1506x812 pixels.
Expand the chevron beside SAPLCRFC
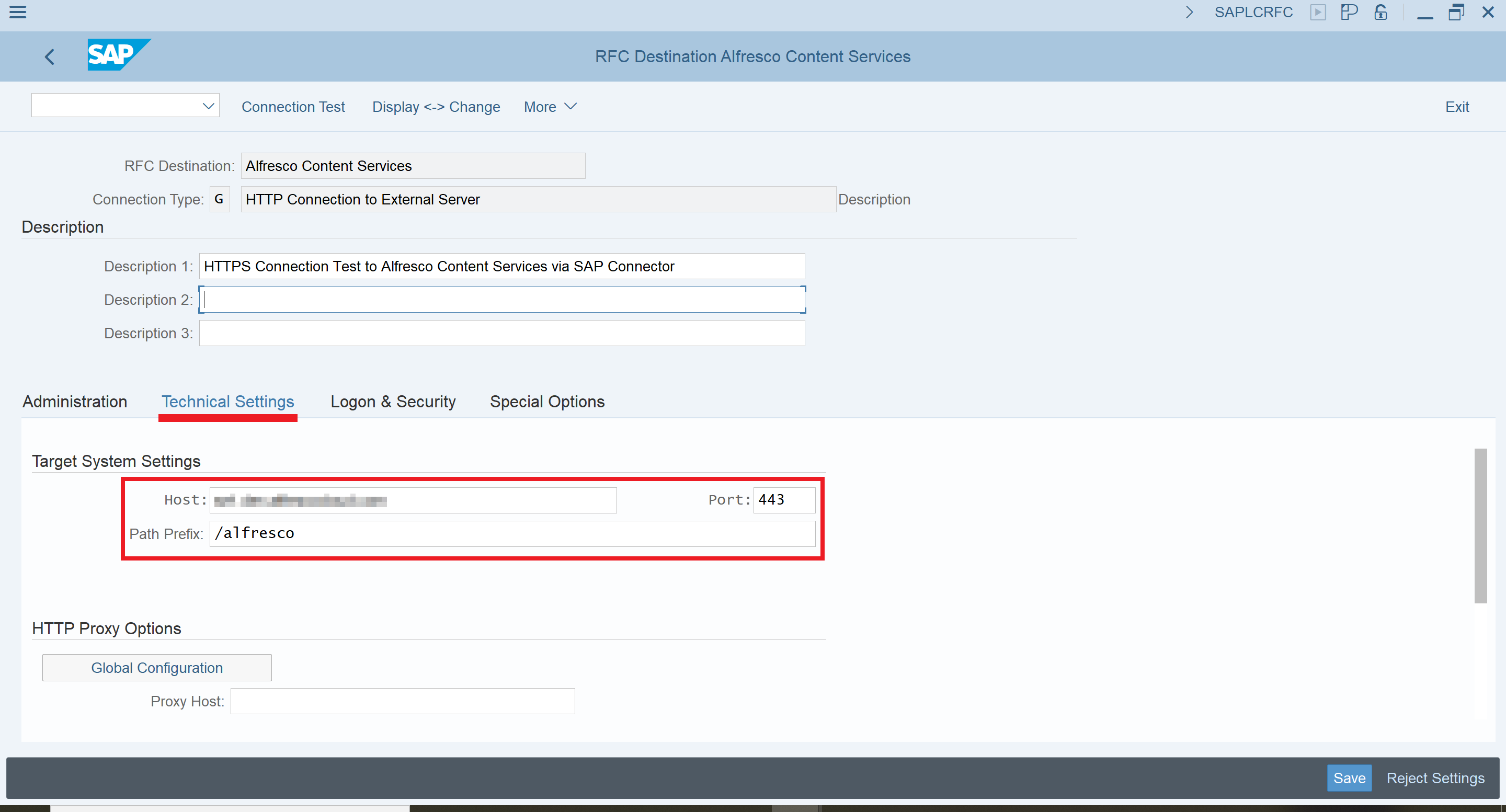click(x=1189, y=12)
